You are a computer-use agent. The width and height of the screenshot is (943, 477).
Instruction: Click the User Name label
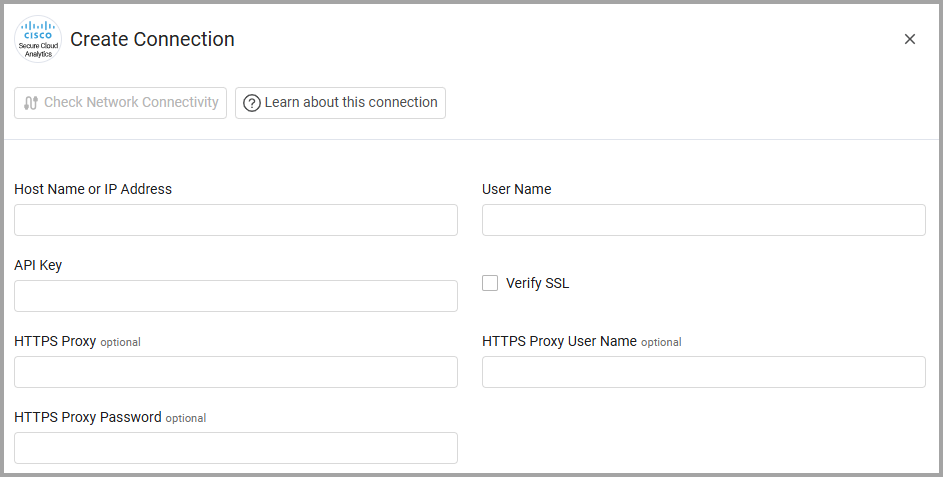[x=516, y=189]
